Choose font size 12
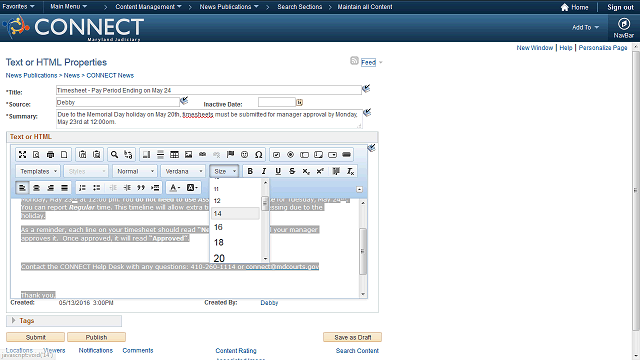640x360 pixels. (x=235, y=201)
